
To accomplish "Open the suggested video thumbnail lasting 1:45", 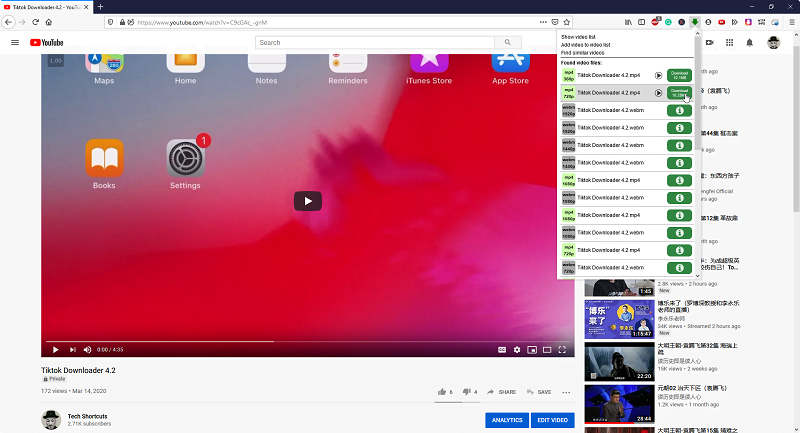I will point(619,288).
